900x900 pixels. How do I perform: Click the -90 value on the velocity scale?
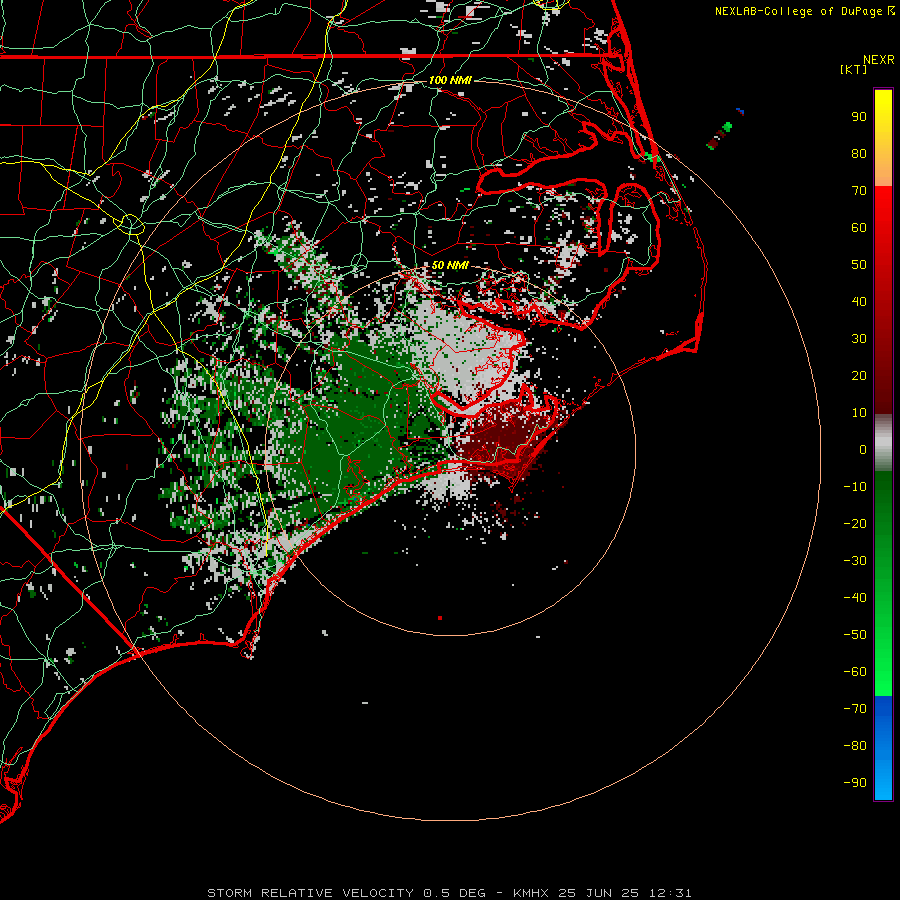pos(855,783)
